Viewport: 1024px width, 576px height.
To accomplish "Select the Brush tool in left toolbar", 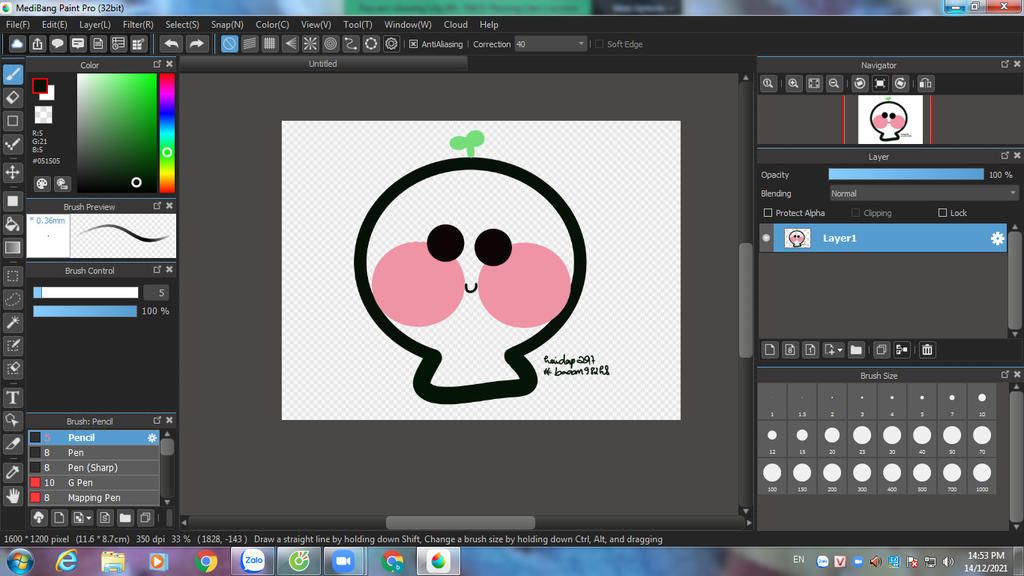I will [13, 74].
